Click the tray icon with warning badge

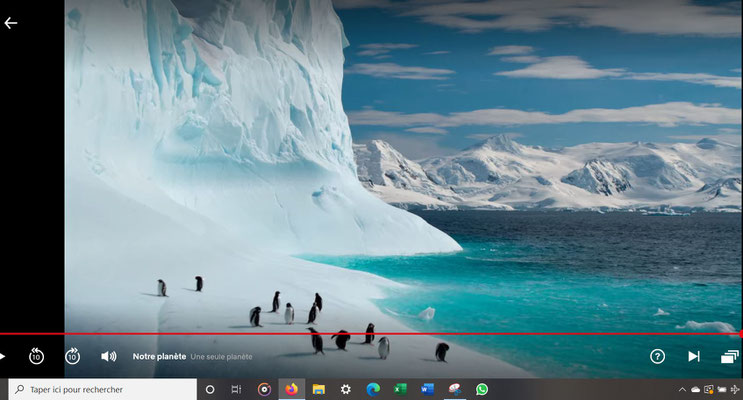[709, 390]
